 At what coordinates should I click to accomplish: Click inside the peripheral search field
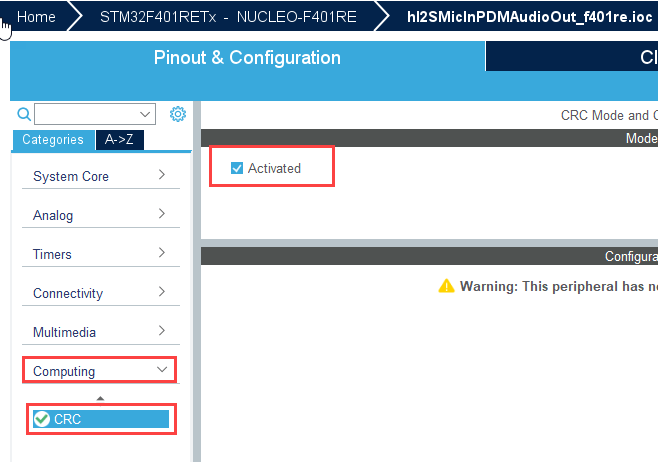86,114
